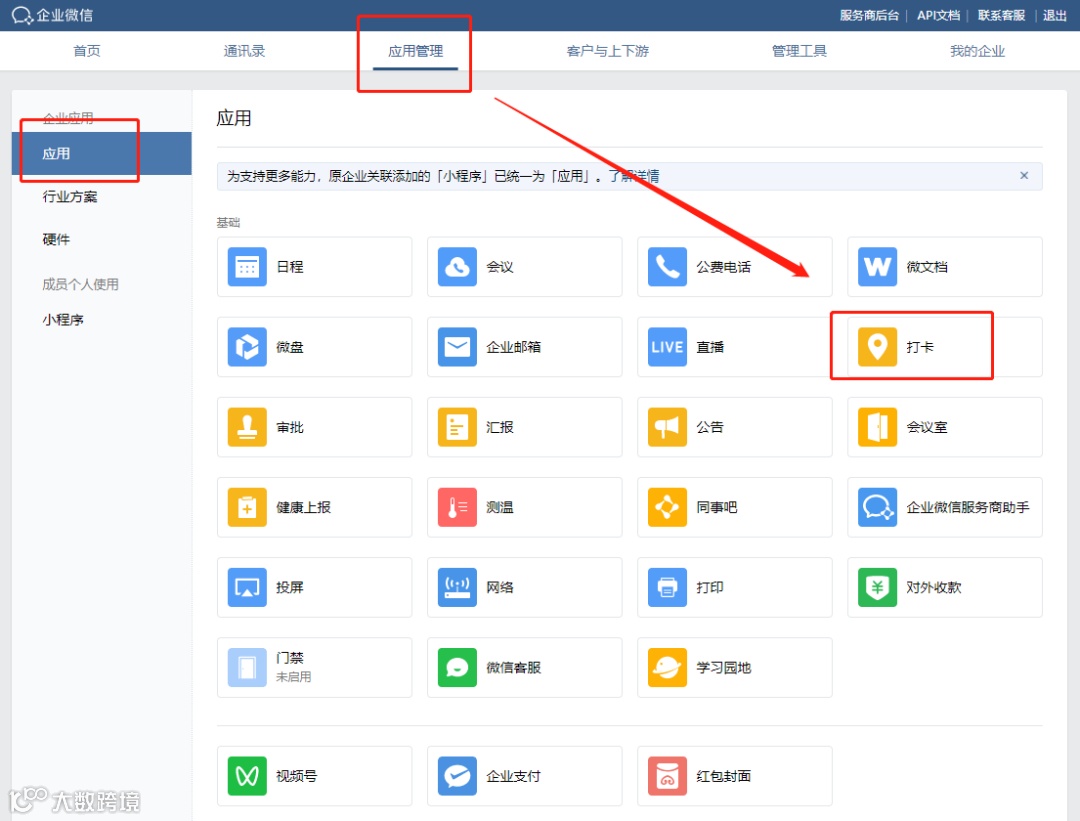Image resolution: width=1080 pixels, height=821 pixels.
Task: Open the 微信客服 chat icon
Action: [x=457, y=667]
